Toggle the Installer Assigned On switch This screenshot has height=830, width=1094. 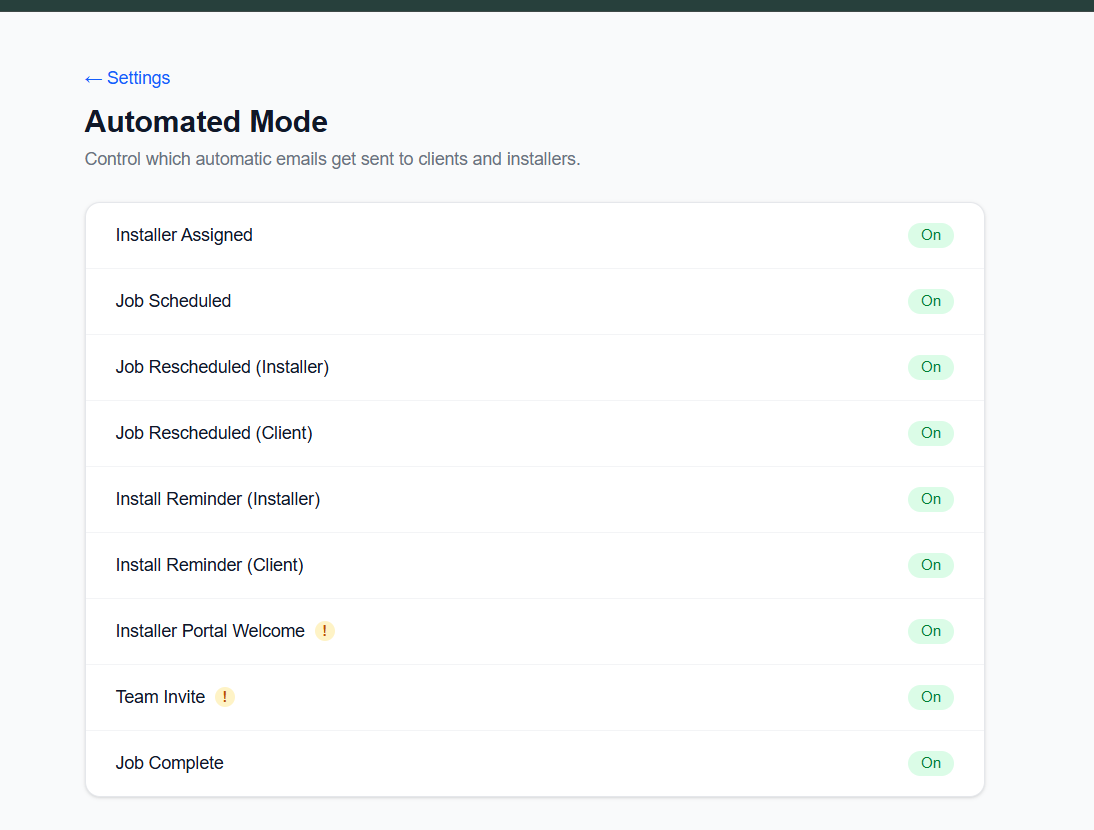point(930,235)
